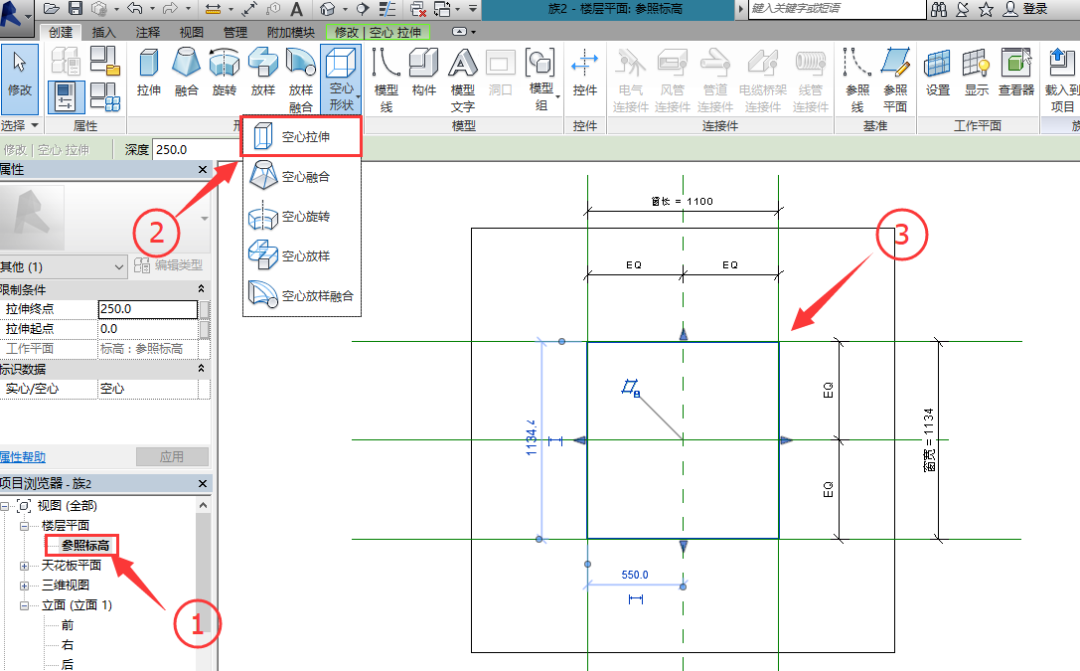1080x671 pixels.
Task: Click the Undo arrow in quick access toolbar
Action: click(x=135, y=9)
